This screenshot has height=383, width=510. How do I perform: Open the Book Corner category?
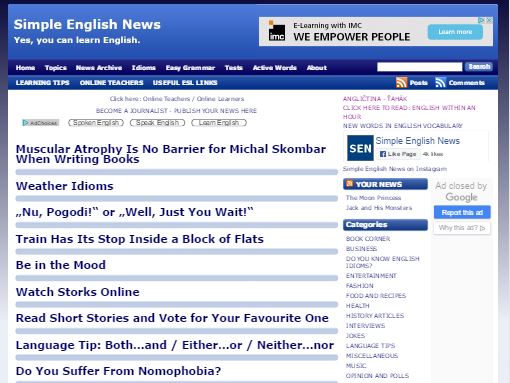368,239
